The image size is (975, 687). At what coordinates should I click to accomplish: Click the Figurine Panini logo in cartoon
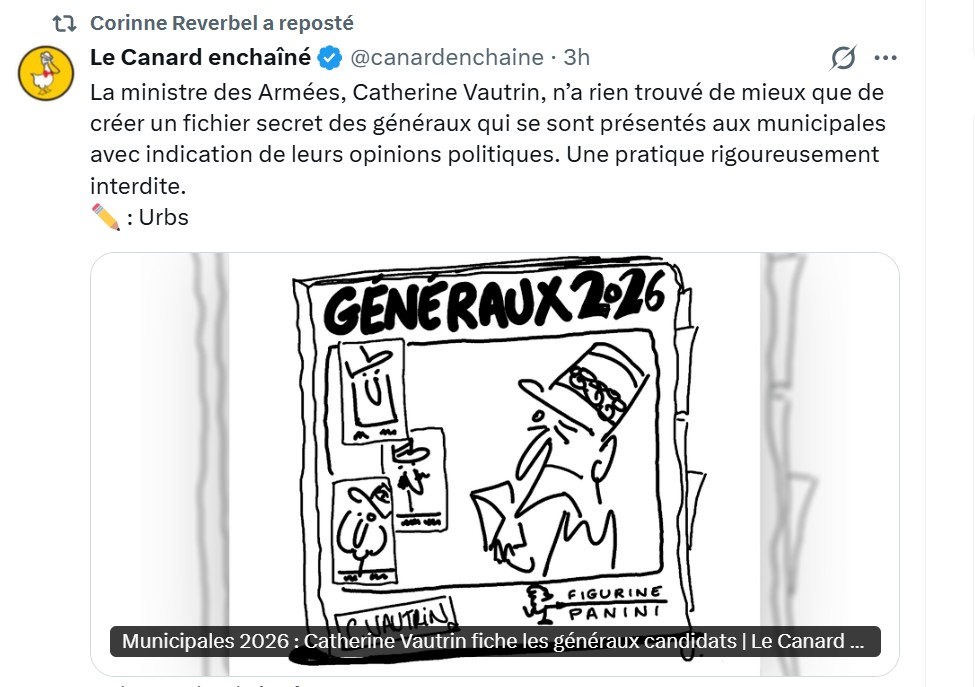[595, 603]
